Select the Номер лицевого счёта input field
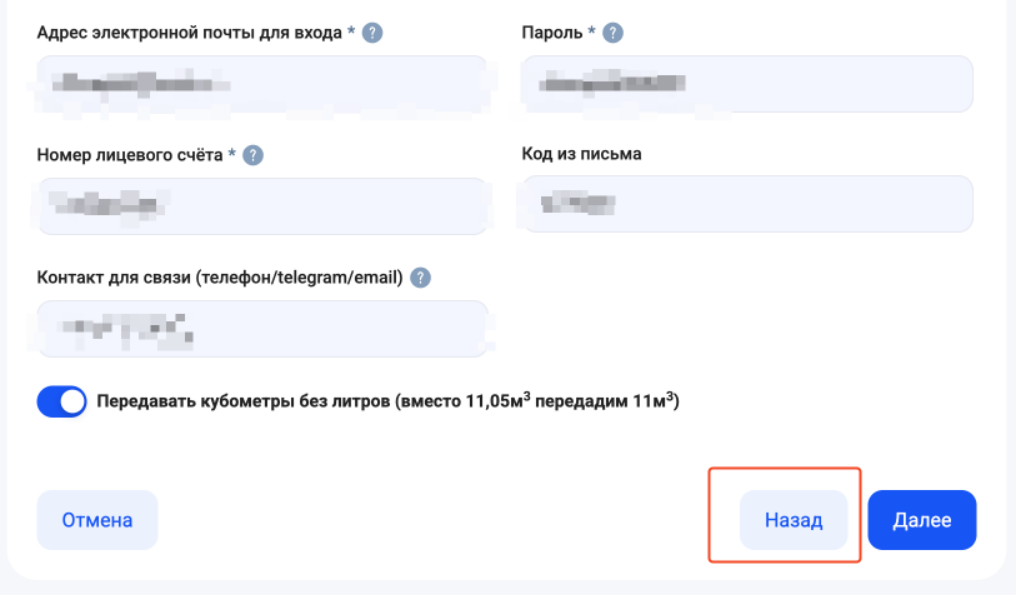 [262, 206]
